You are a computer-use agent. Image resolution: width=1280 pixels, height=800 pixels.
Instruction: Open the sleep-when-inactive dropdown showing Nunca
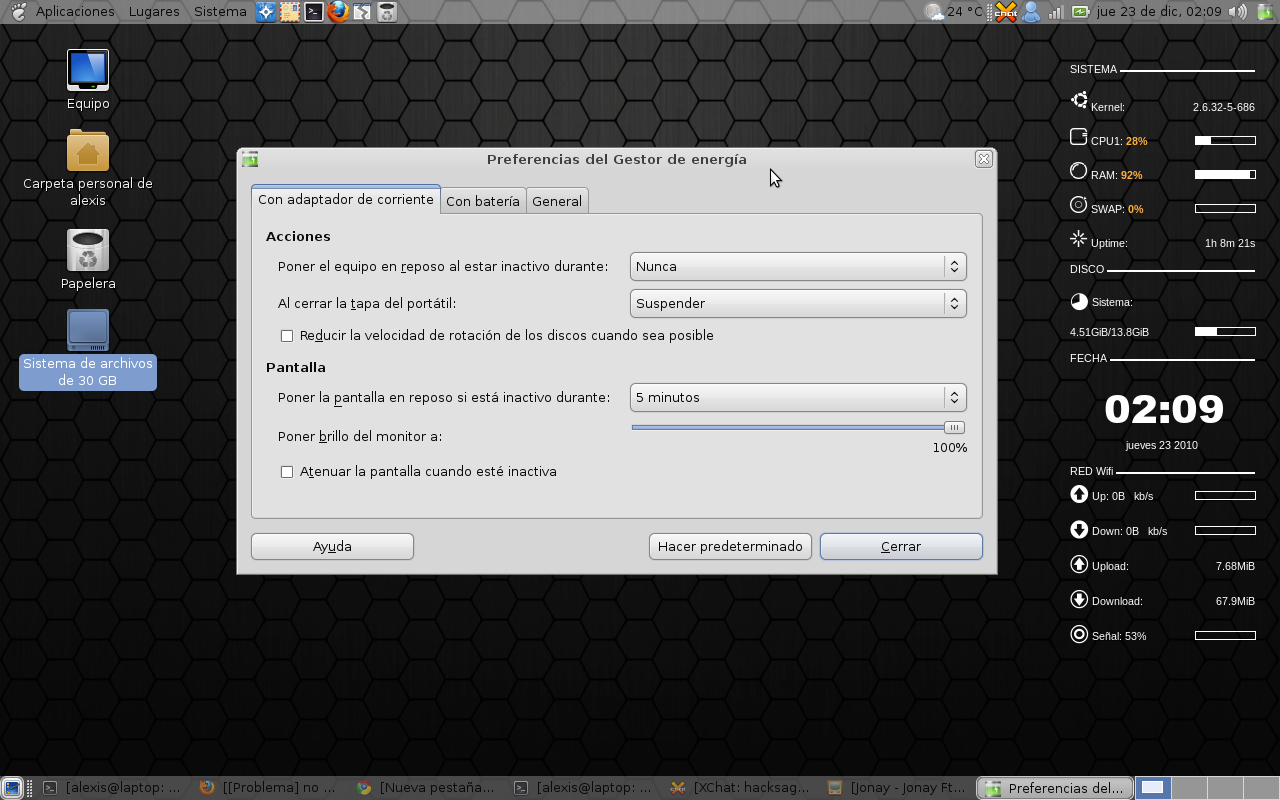click(x=798, y=266)
